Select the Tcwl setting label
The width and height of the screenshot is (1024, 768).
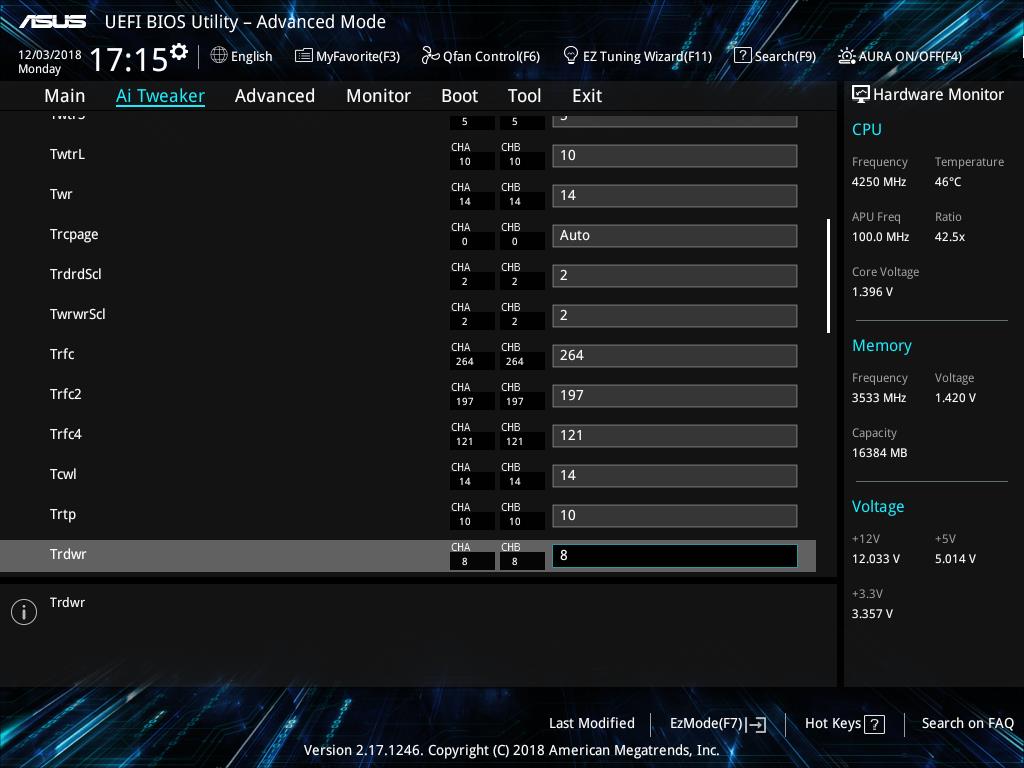tap(63, 474)
